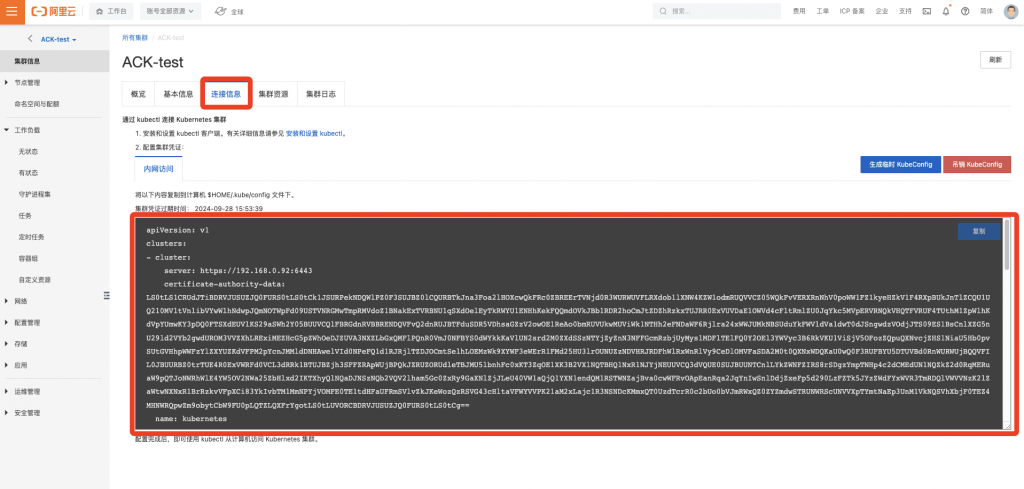Go back with sidebar left arrow
This screenshot has height=489, width=1024.
30,39
